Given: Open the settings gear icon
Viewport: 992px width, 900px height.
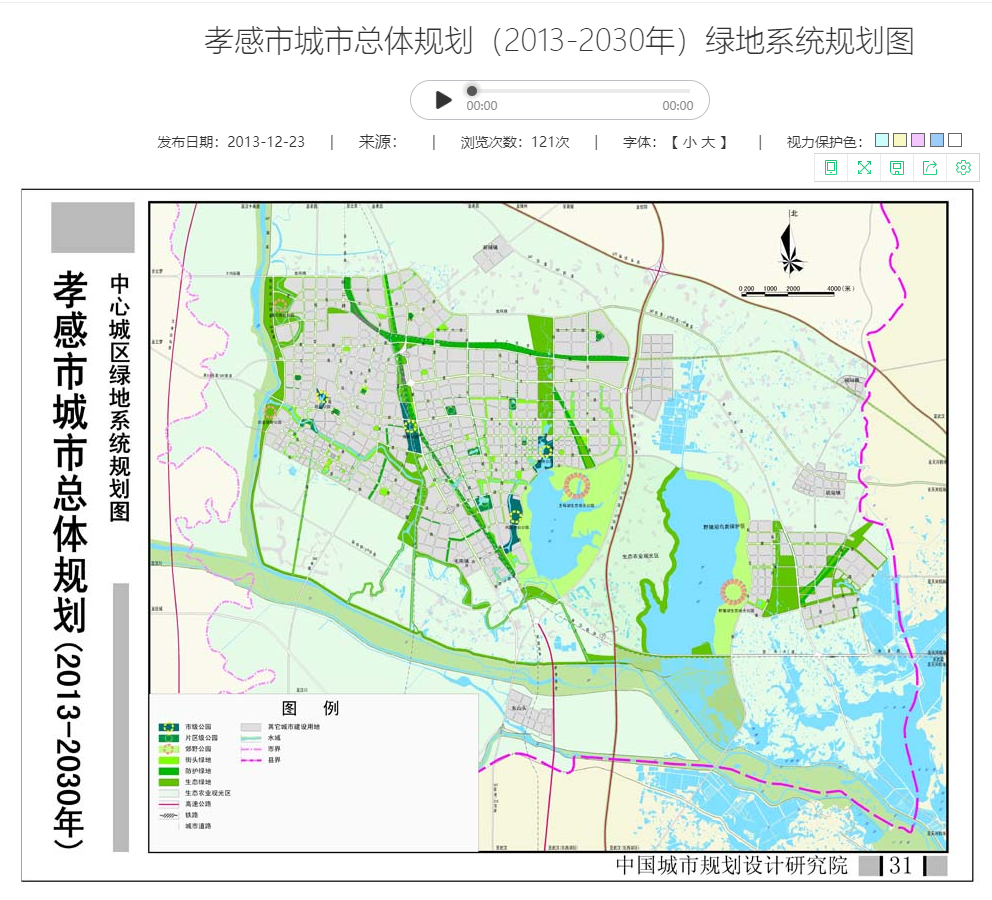Looking at the screenshot, I should [x=963, y=168].
